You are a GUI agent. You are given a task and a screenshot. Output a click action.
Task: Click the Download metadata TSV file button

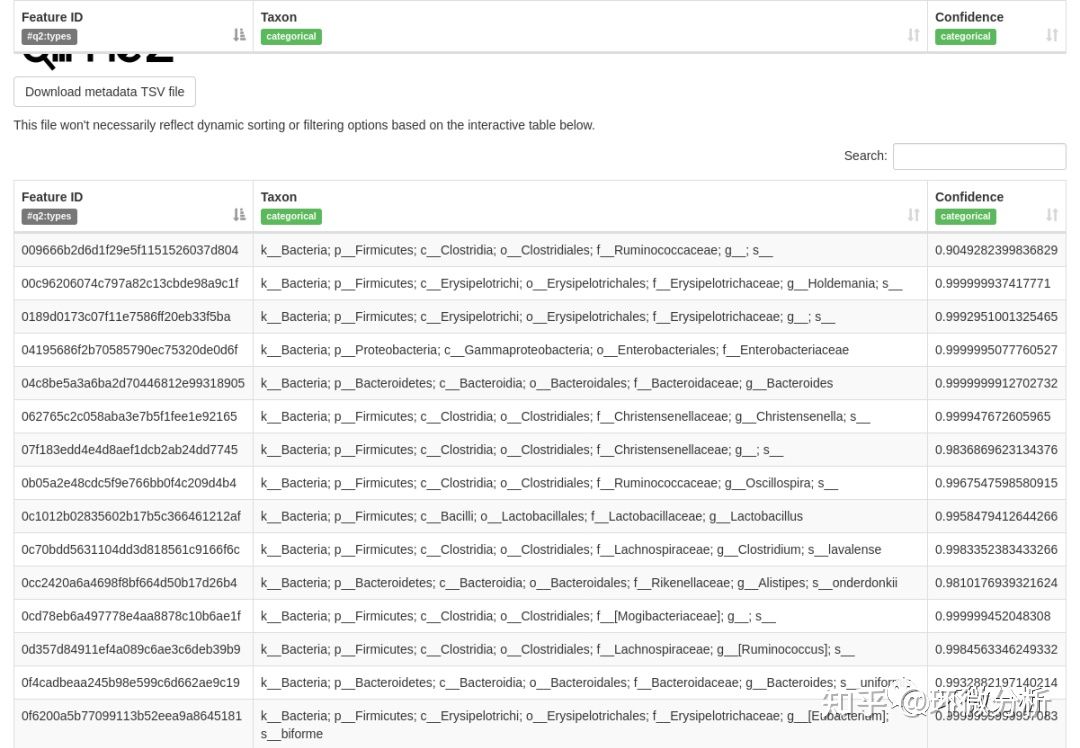[104, 91]
